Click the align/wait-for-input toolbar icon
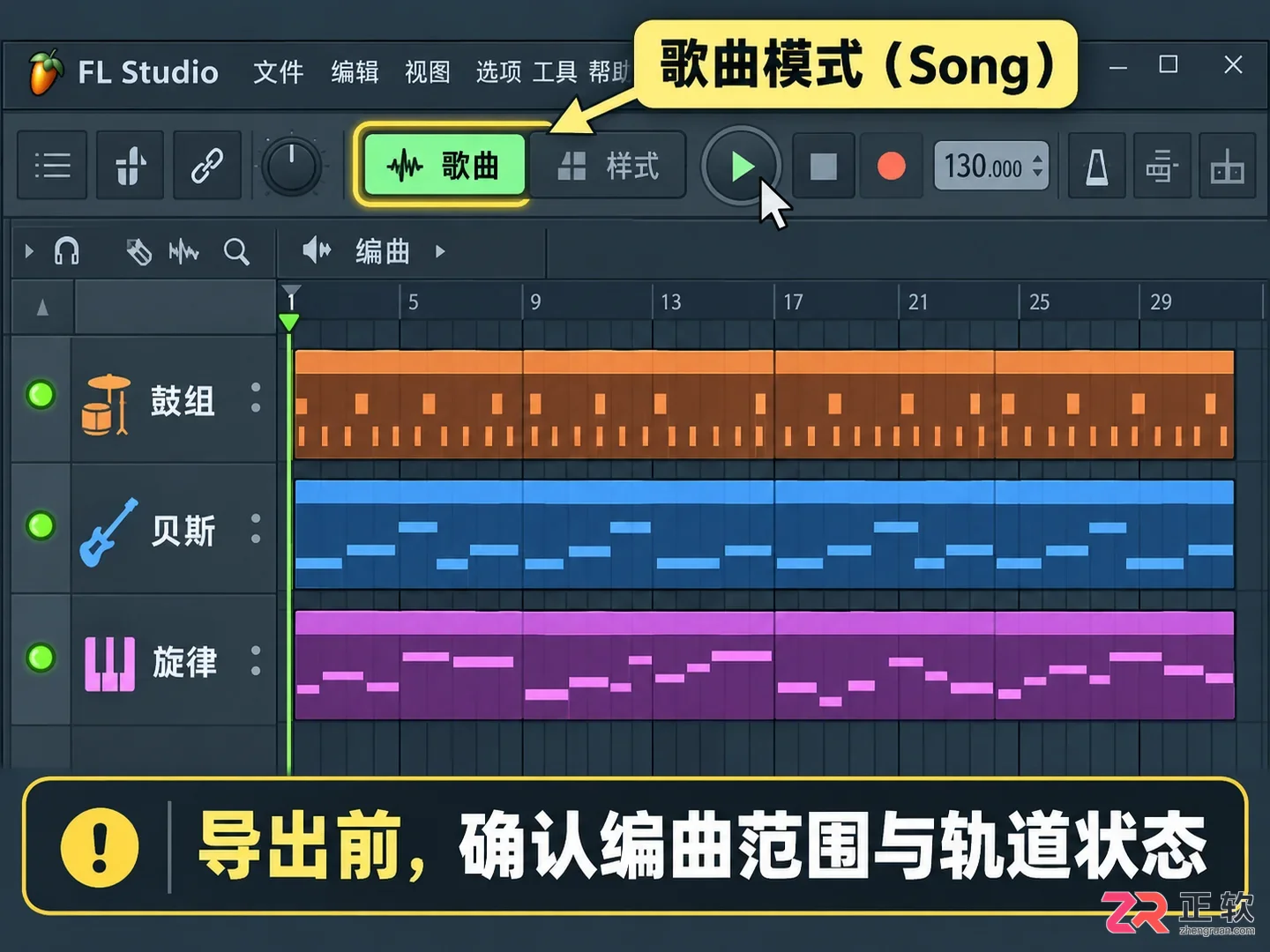The height and width of the screenshot is (952, 1270). pyautogui.click(x=1162, y=166)
